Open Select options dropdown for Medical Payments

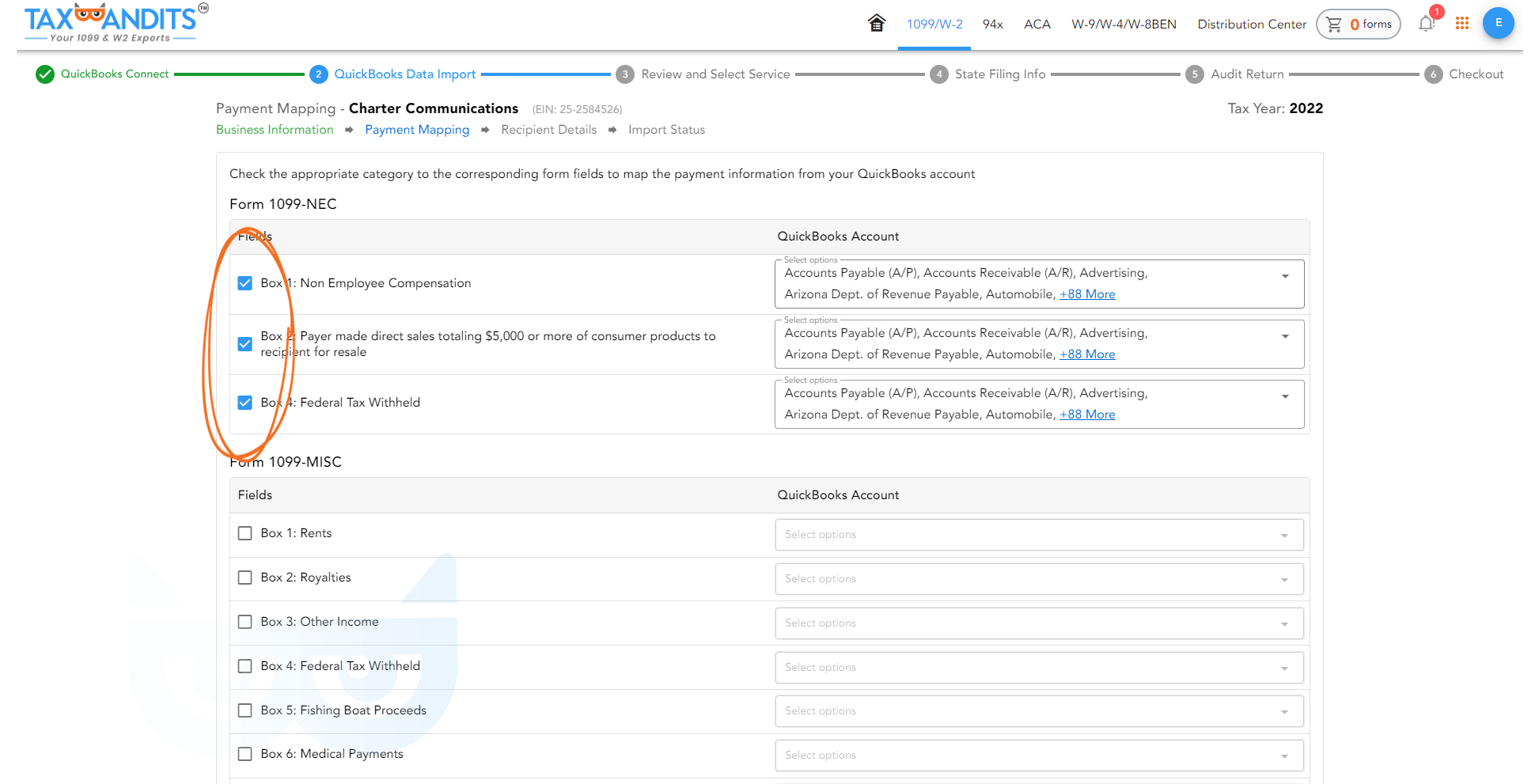tap(1039, 756)
